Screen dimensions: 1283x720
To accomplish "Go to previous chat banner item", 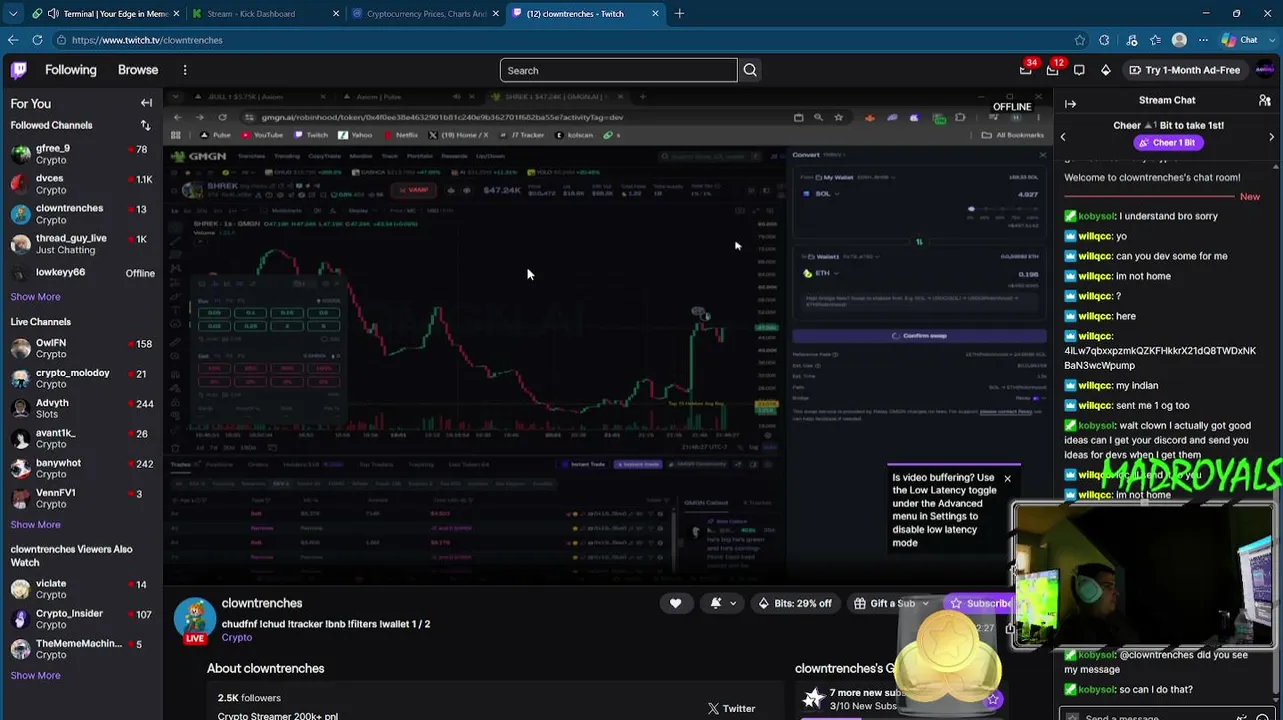I will (1063, 137).
